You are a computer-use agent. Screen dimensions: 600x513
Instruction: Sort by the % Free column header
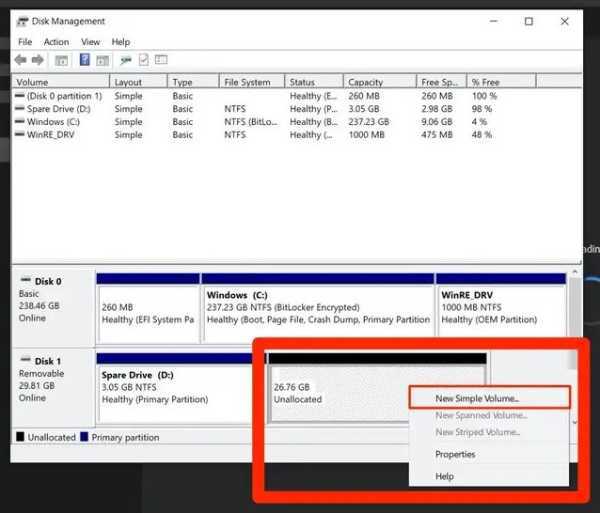click(501, 82)
